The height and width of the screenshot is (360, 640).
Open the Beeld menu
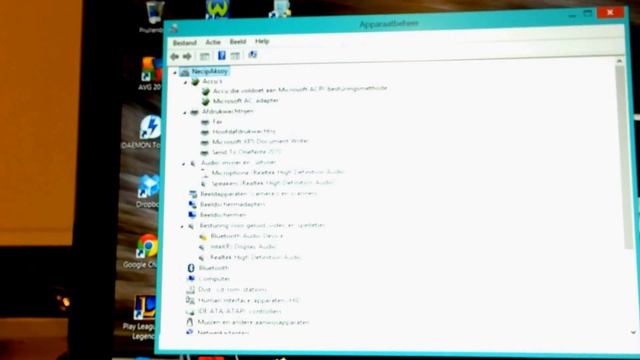point(238,42)
